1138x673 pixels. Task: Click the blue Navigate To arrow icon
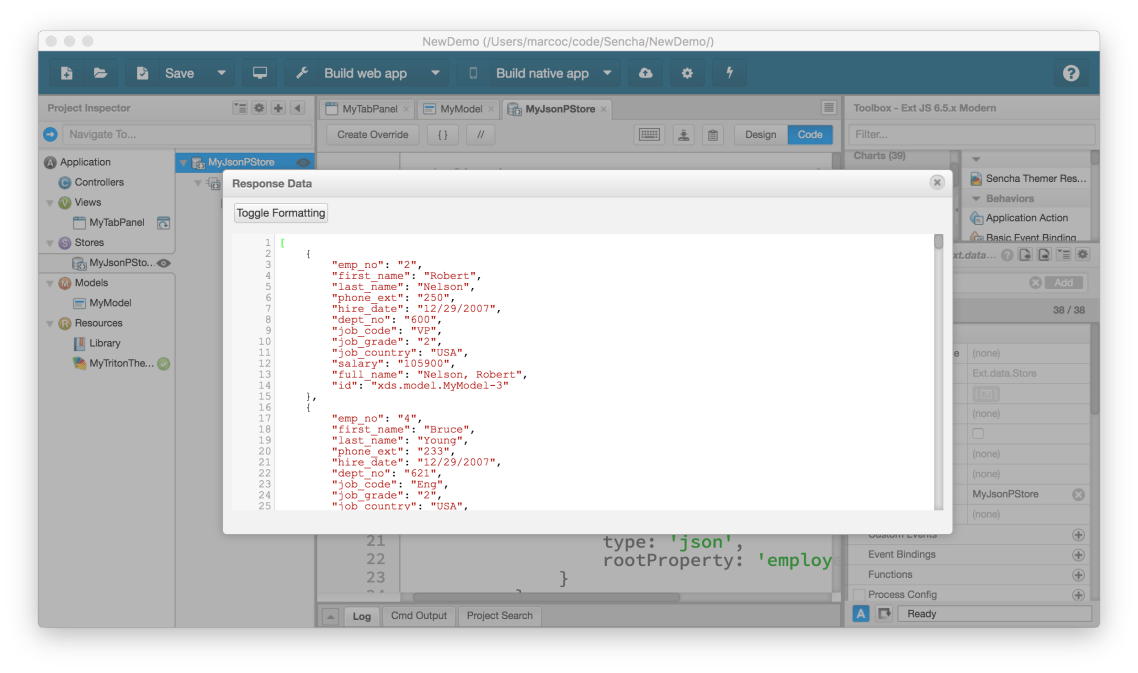click(x=50, y=134)
